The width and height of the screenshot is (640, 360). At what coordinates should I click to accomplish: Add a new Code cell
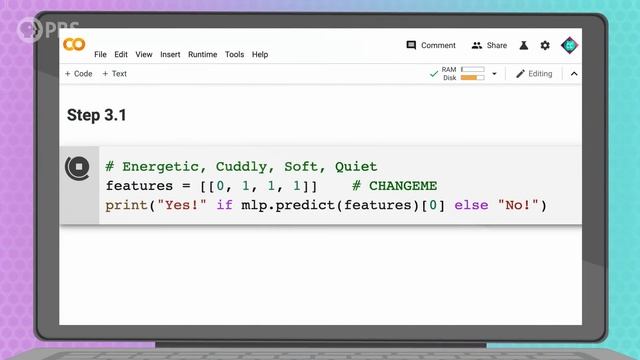[x=79, y=74]
